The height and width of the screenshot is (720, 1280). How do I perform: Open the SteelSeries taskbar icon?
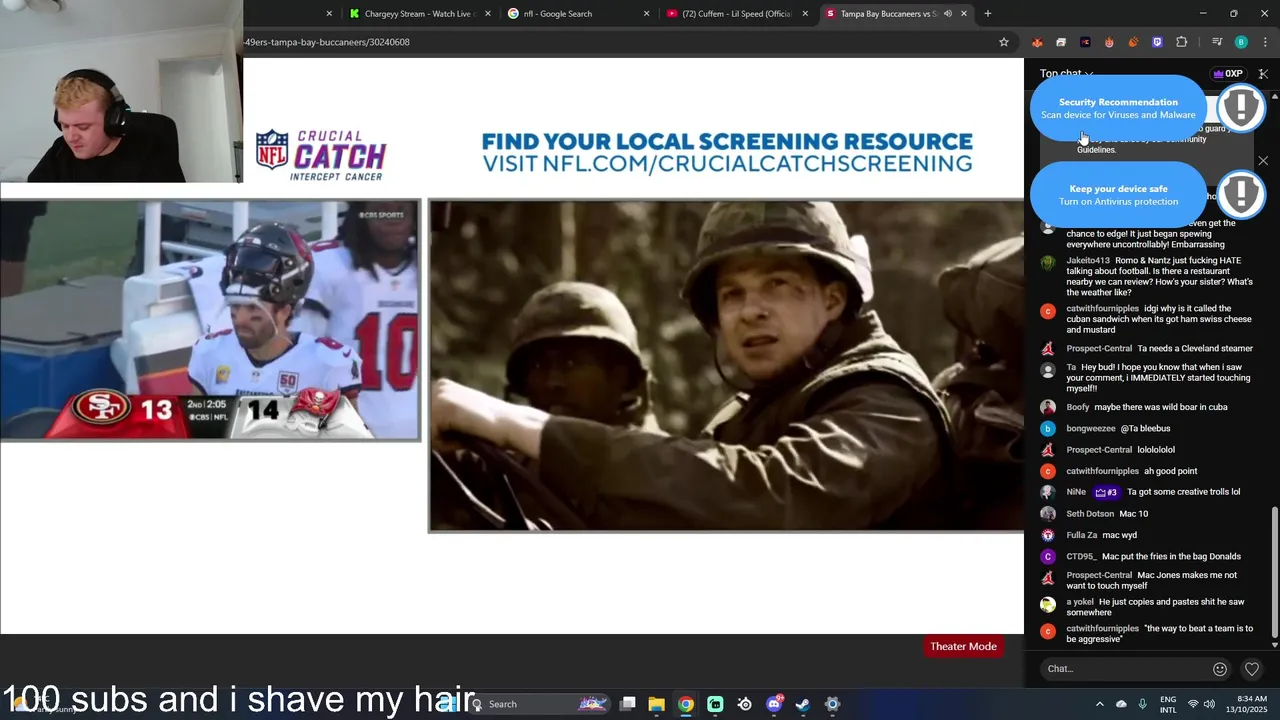[745, 704]
